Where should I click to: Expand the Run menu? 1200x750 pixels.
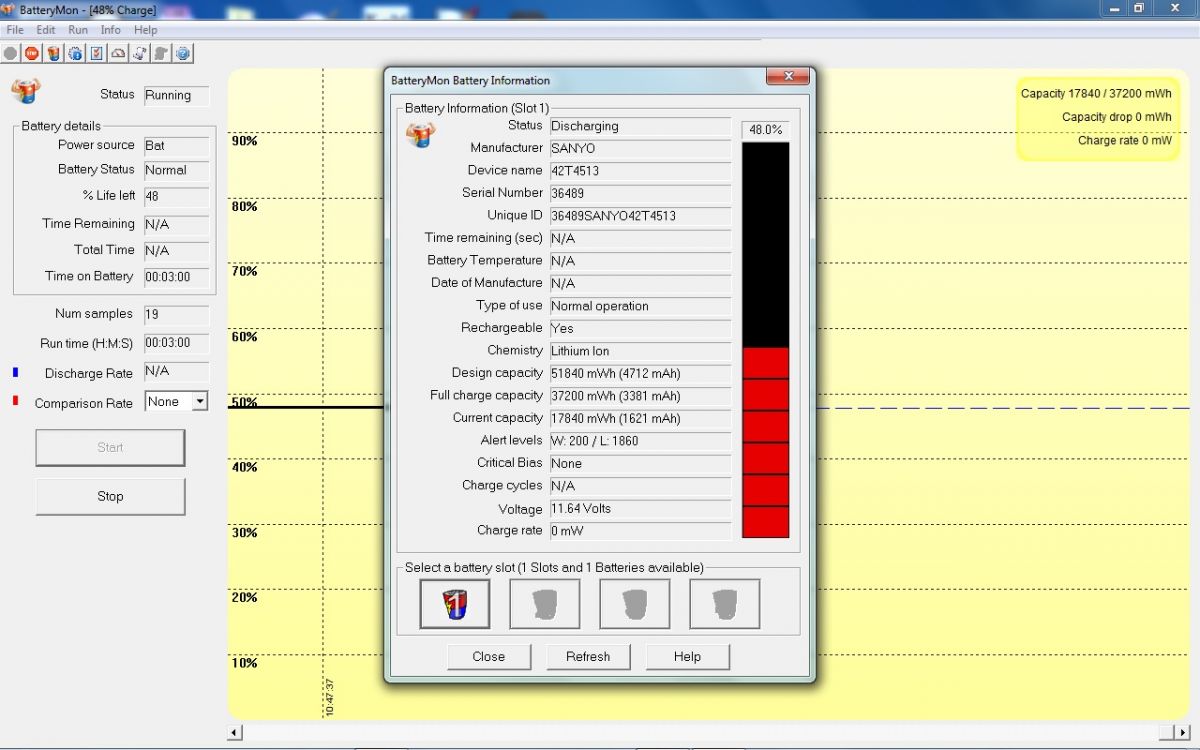click(77, 30)
